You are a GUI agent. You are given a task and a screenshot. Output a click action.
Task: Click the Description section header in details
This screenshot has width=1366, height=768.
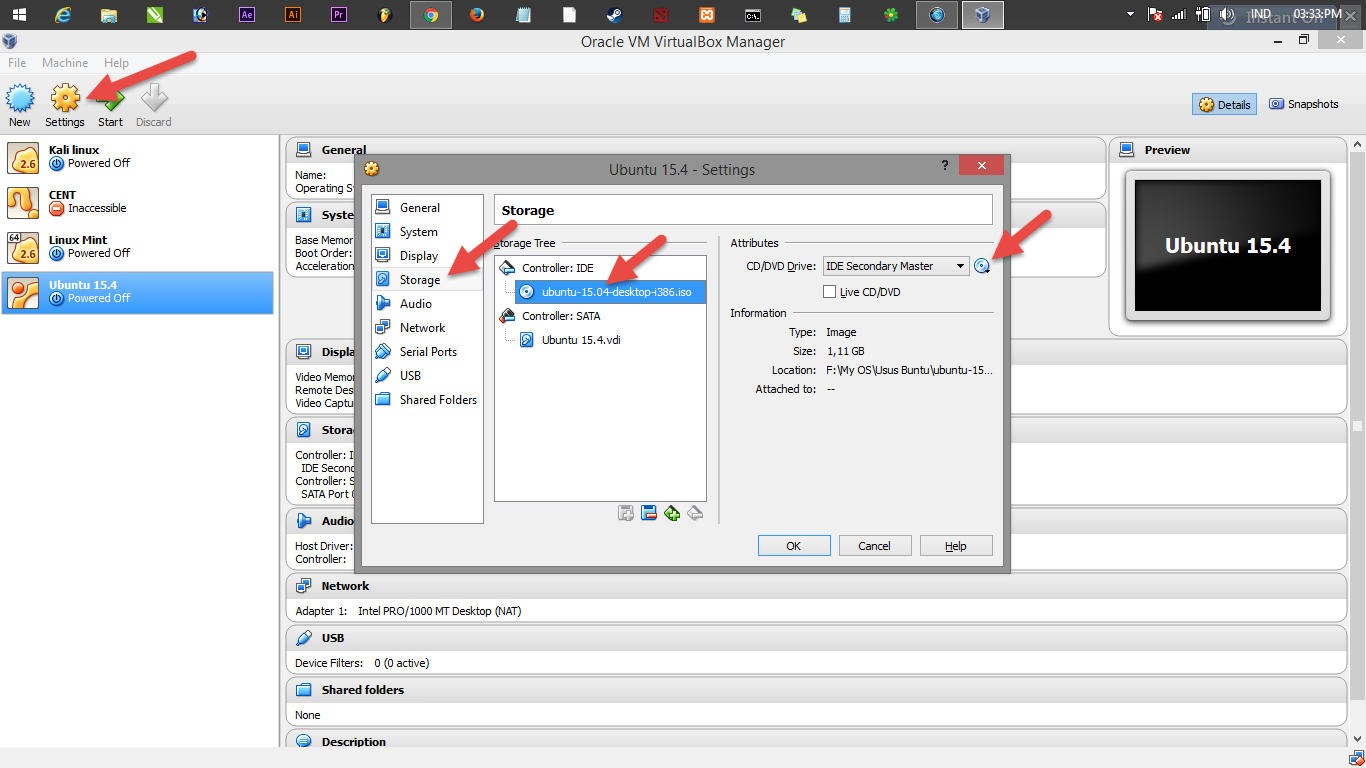pyautogui.click(x=817, y=741)
